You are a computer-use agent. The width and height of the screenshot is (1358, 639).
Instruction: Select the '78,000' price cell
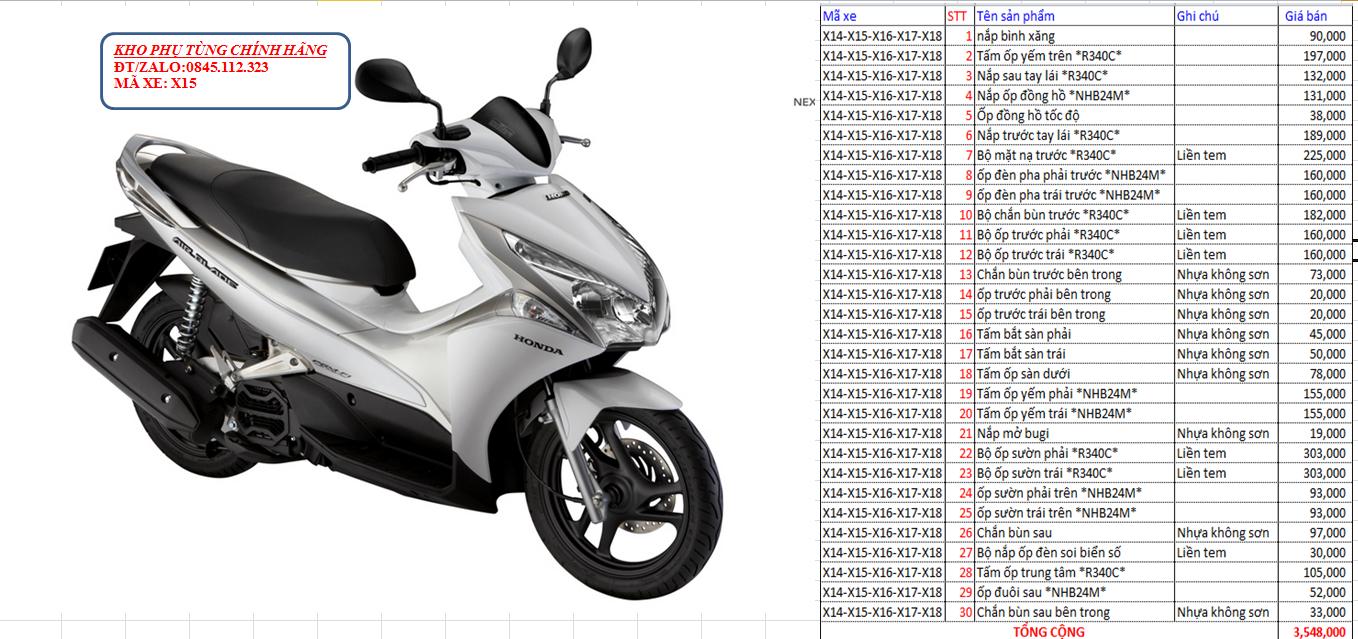(x=1313, y=374)
